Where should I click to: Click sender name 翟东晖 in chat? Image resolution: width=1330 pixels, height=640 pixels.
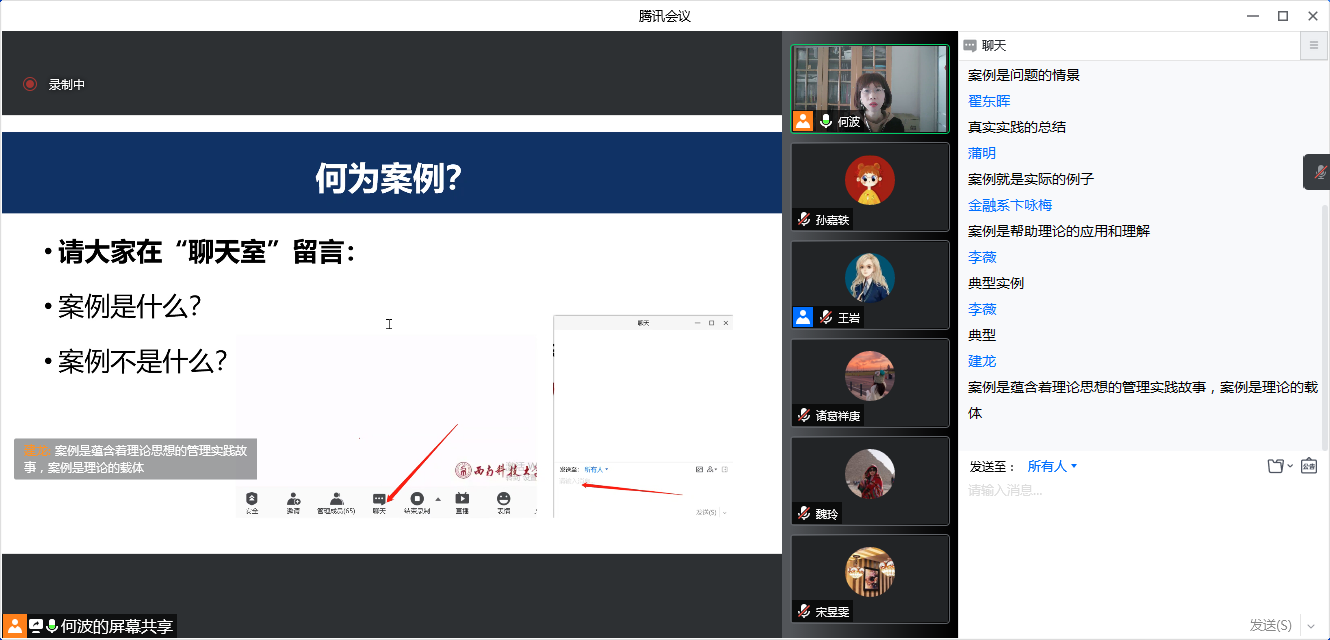click(989, 101)
